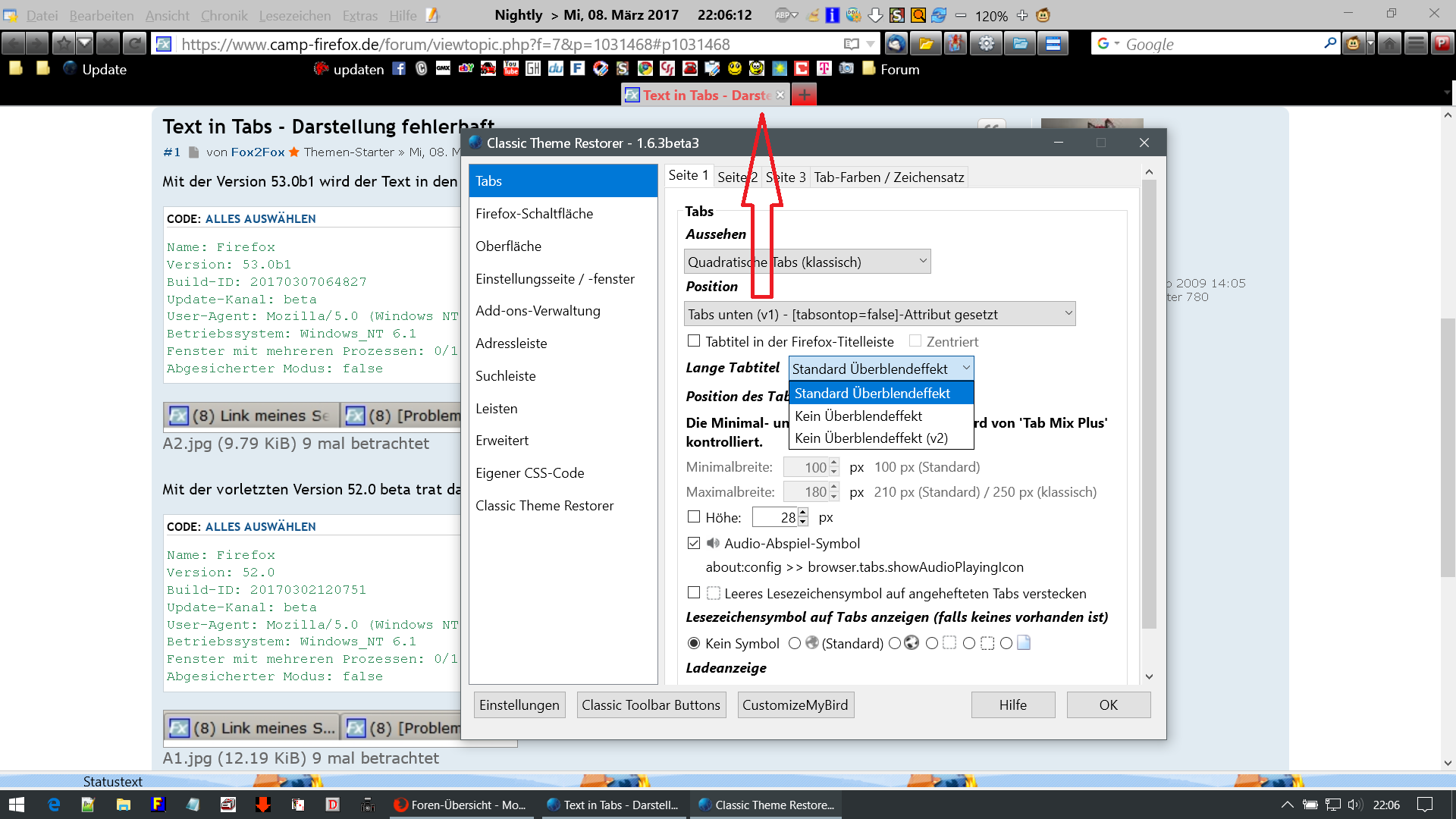
Task: Click the Hilfe button
Action: click(1012, 705)
